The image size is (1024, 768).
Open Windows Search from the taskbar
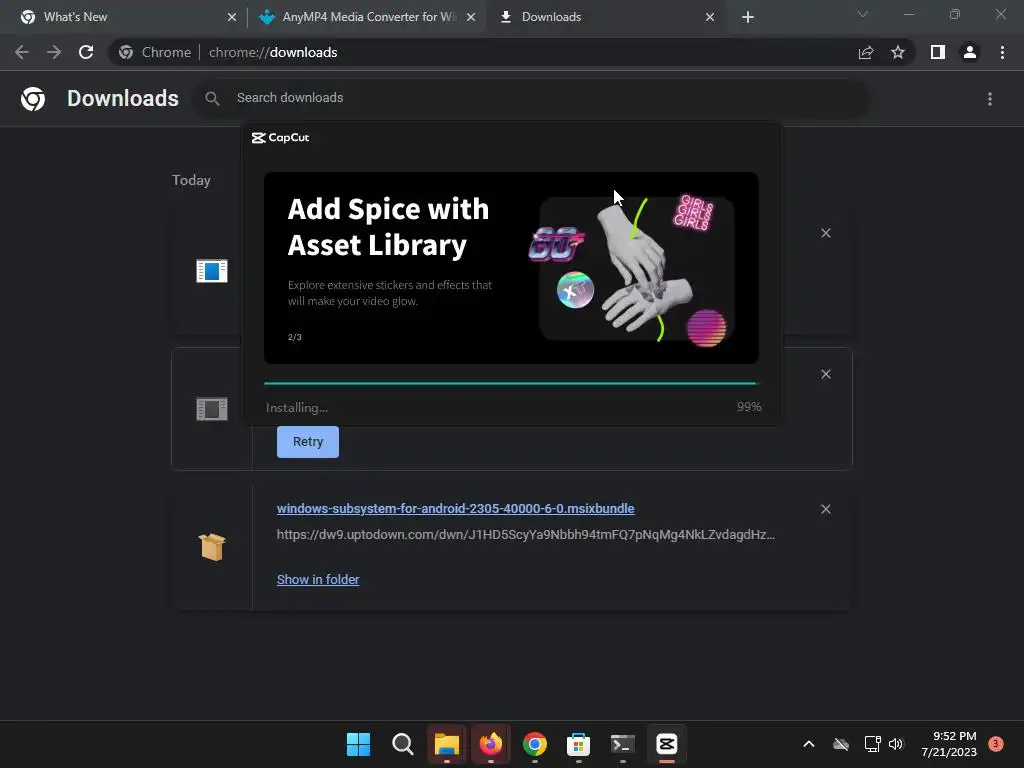tap(402, 744)
